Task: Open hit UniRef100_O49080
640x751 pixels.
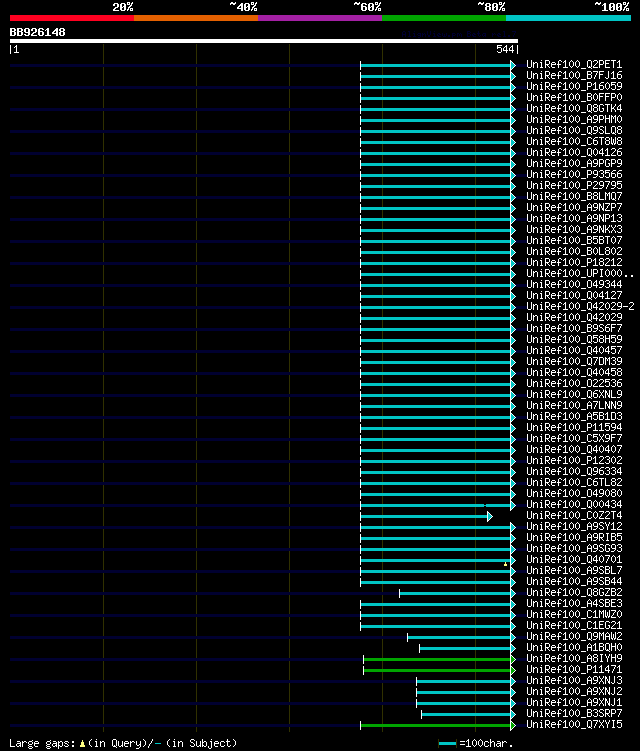Action: click(x=574, y=494)
